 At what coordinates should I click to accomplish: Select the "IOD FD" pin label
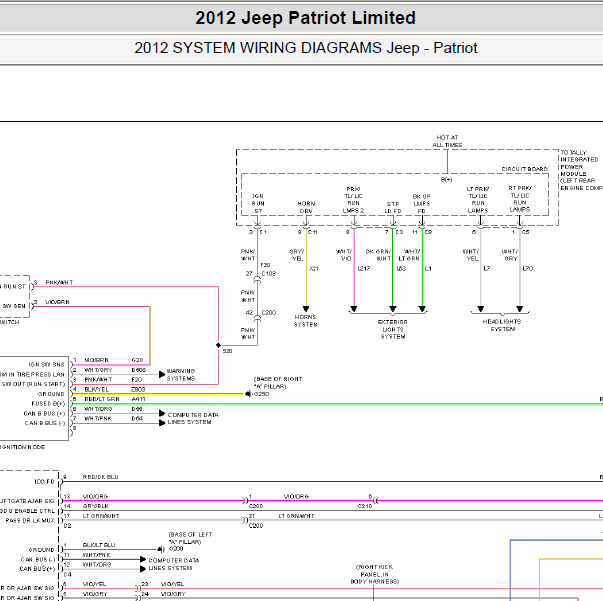coord(45,481)
